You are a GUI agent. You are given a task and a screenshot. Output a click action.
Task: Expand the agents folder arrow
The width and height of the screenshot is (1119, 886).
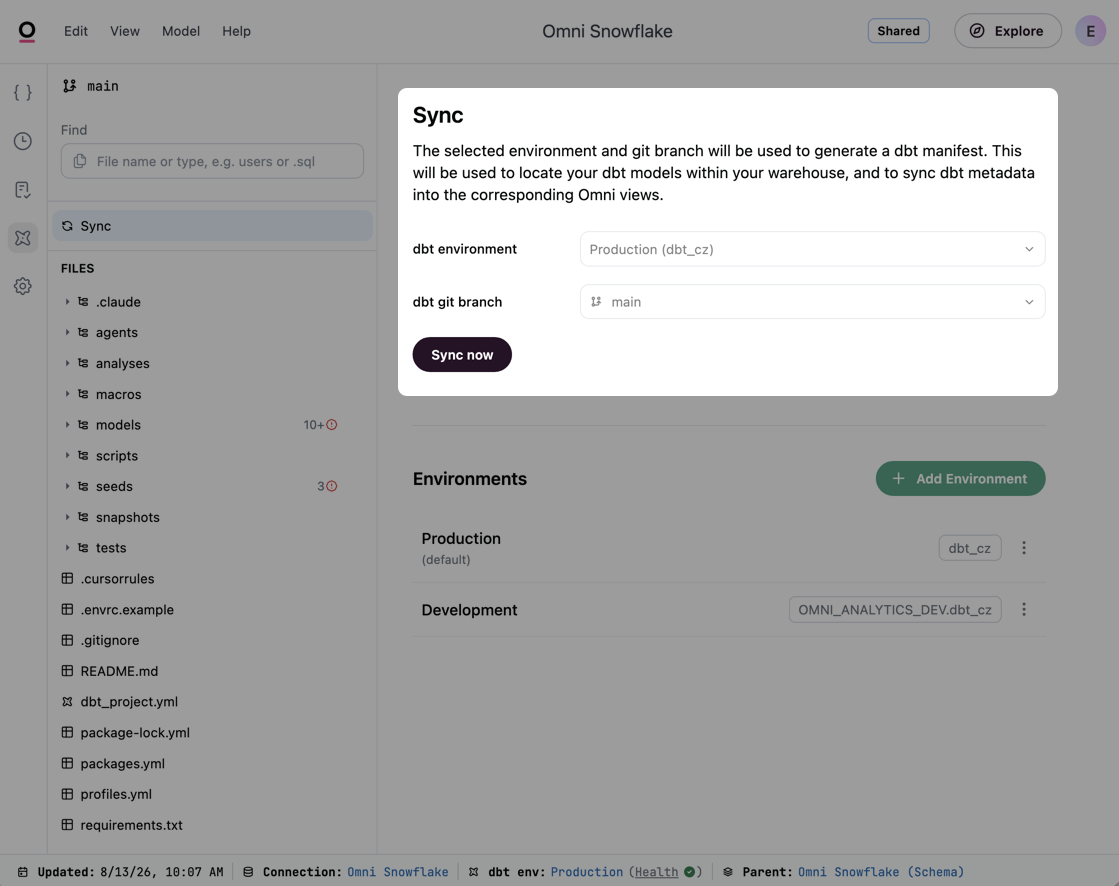[x=67, y=332]
